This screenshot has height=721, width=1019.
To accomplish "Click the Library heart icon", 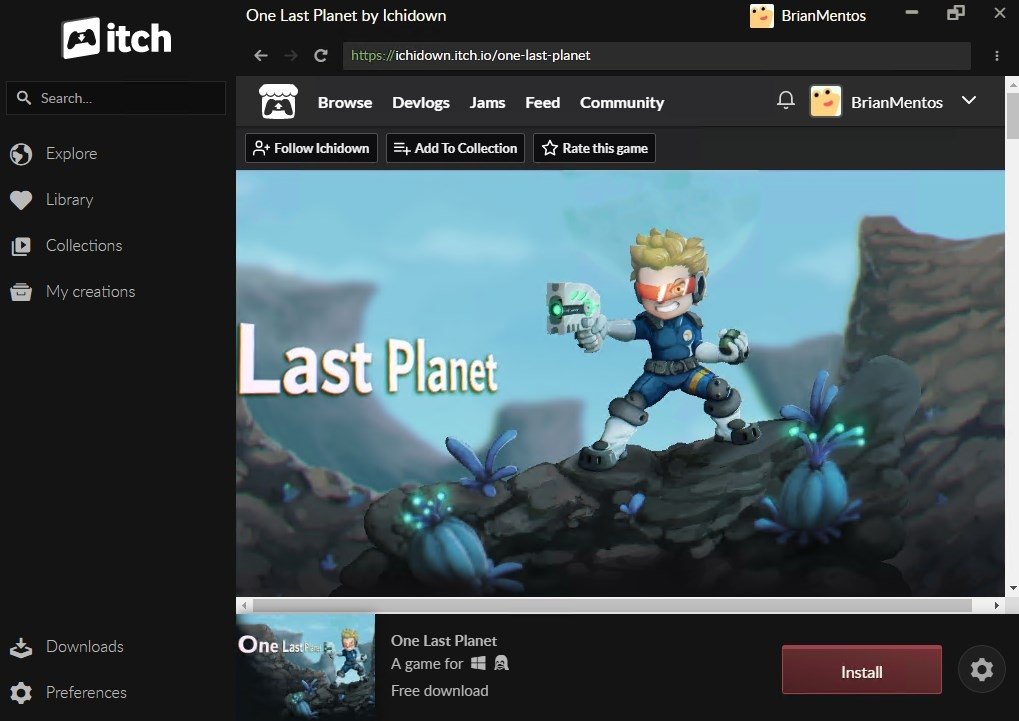I will tap(21, 200).
